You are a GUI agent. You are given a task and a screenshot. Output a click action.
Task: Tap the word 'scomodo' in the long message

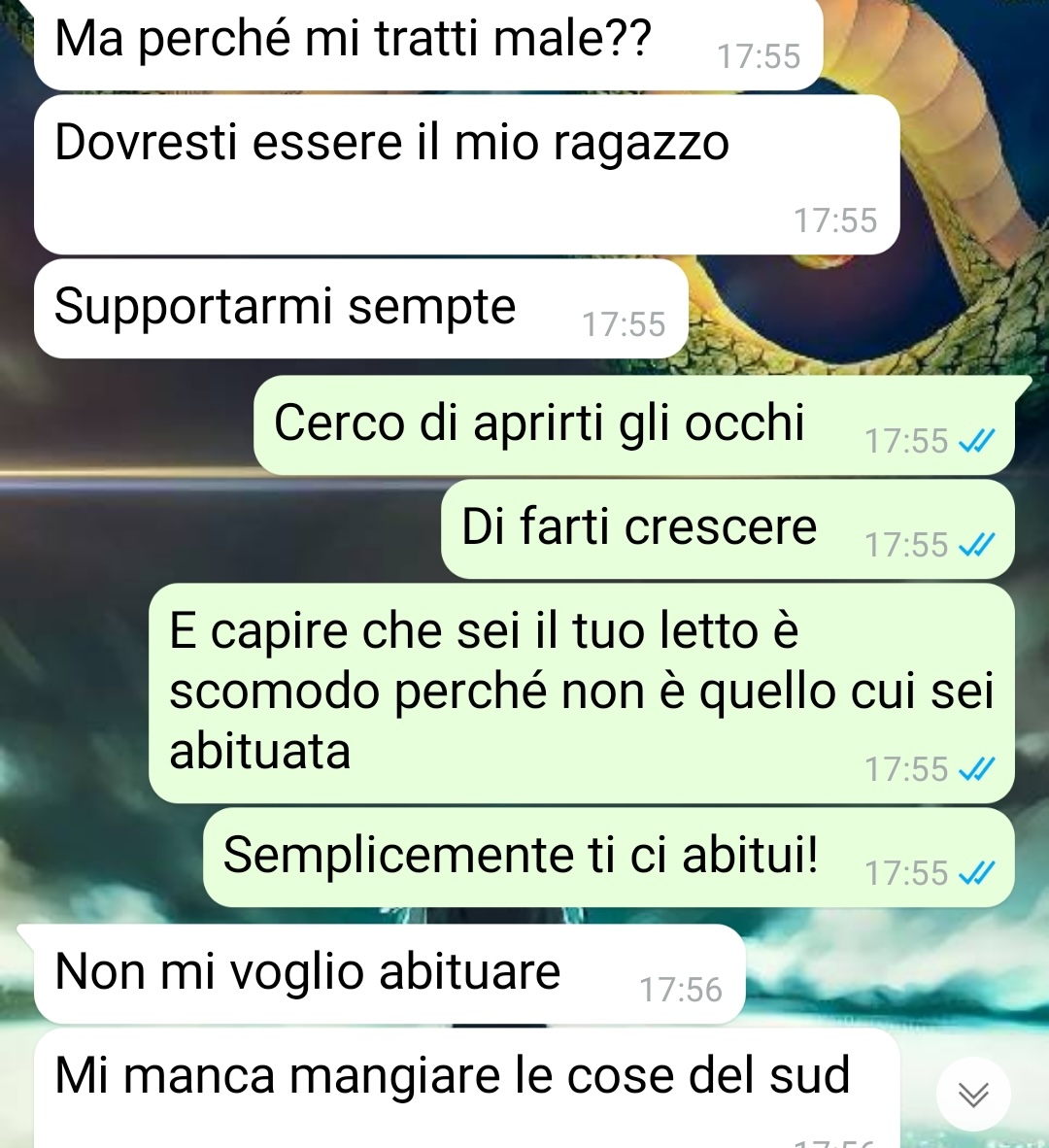[275, 692]
